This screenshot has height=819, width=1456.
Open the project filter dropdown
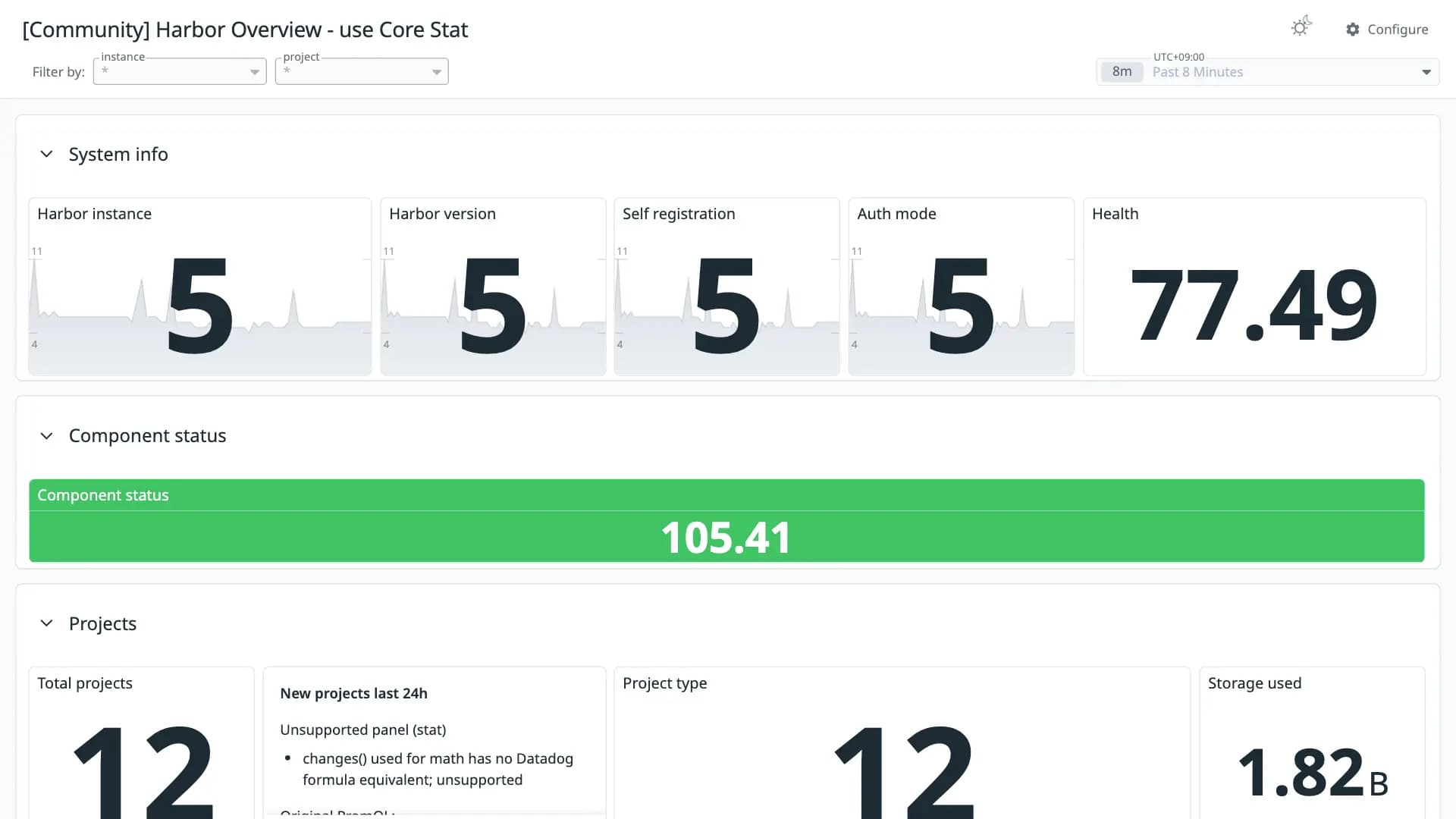point(362,71)
